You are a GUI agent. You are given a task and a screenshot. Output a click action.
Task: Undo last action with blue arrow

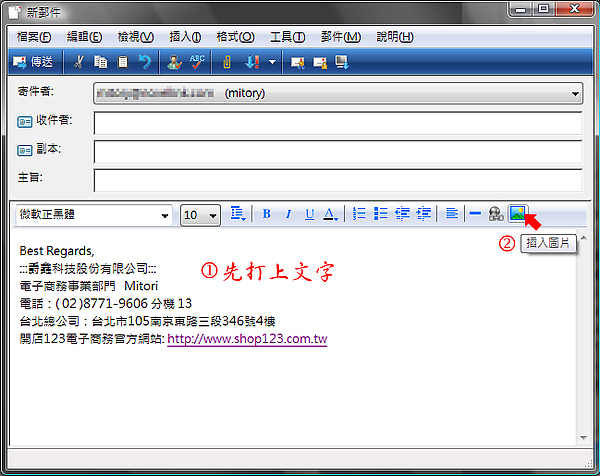145,62
